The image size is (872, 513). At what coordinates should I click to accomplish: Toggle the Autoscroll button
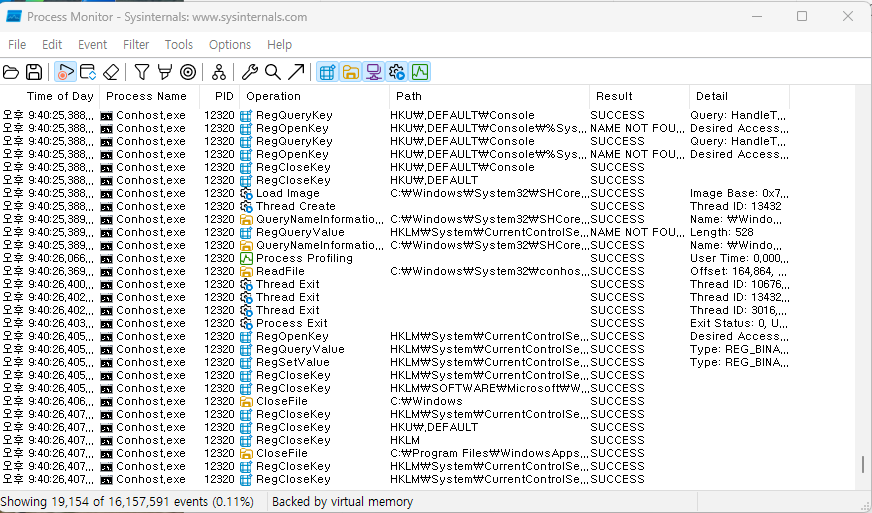[x=88, y=72]
